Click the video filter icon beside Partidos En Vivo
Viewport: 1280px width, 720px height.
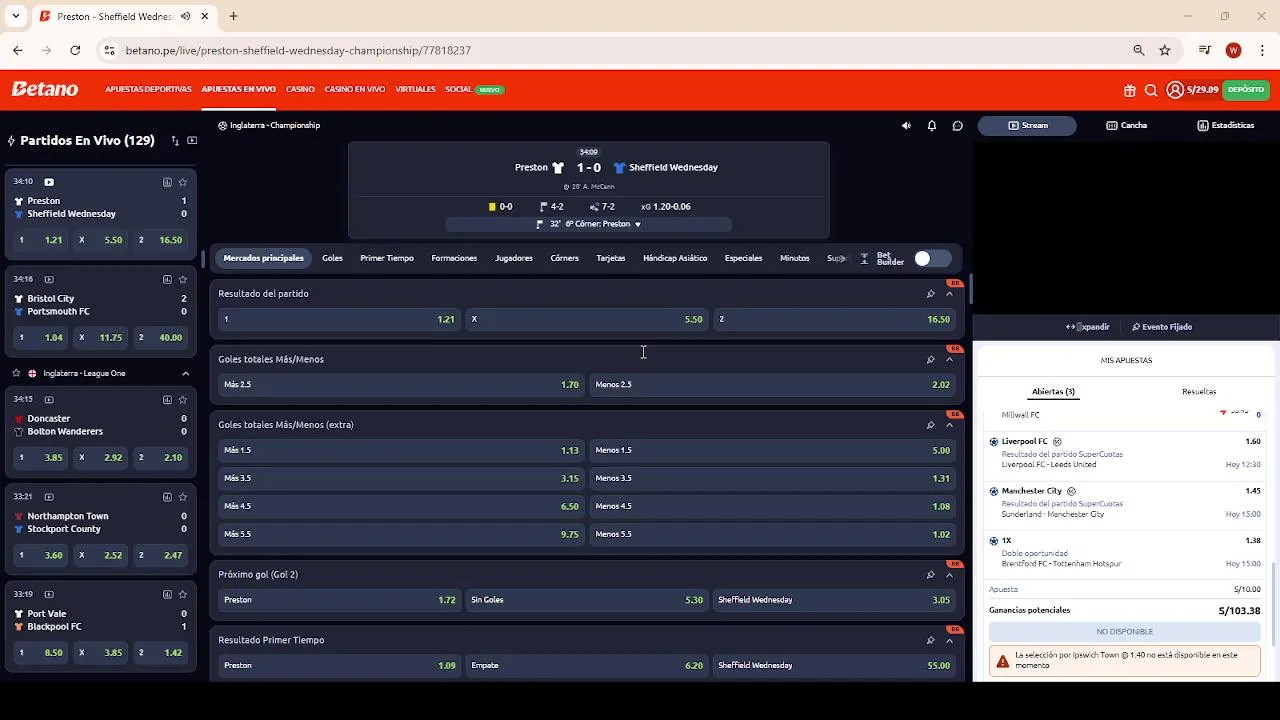coord(192,141)
